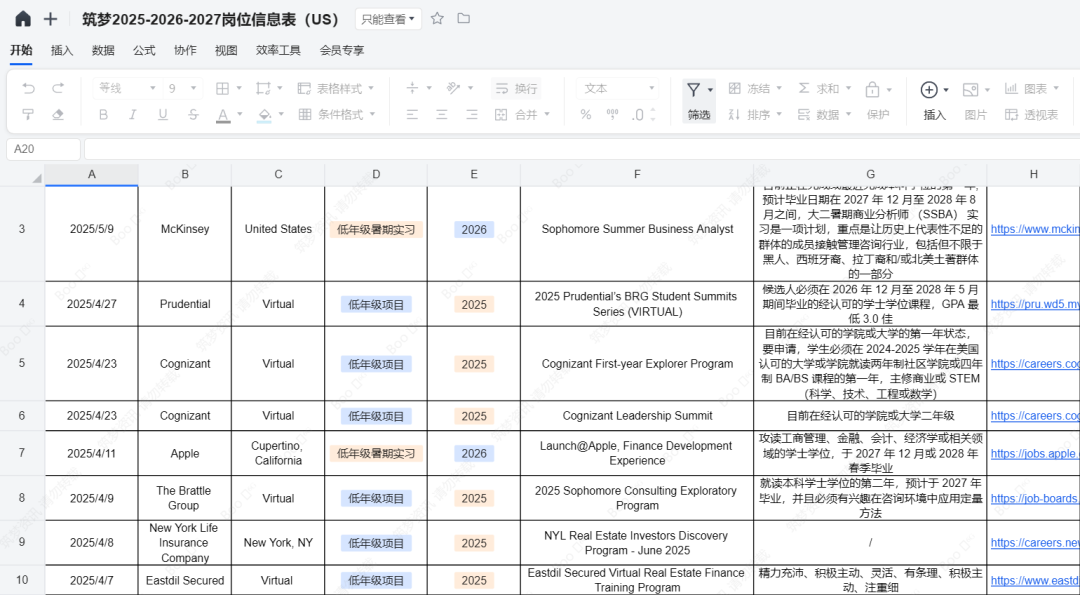The height and width of the screenshot is (595, 1080).
Task: Switch to the 数据 ribbon tab
Action: click(x=103, y=50)
